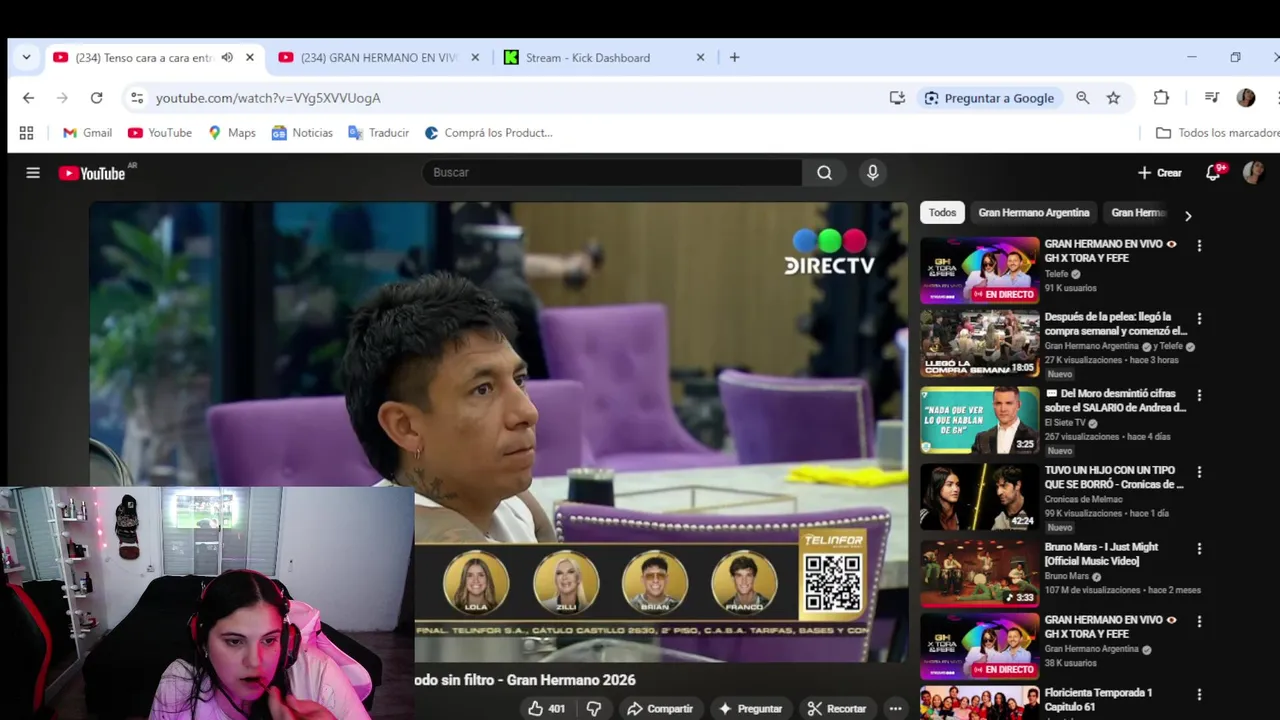Open options for Del Moro video
This screenshot has height=720, width=1280.
pyautogui.click(x=1199, y=395)
